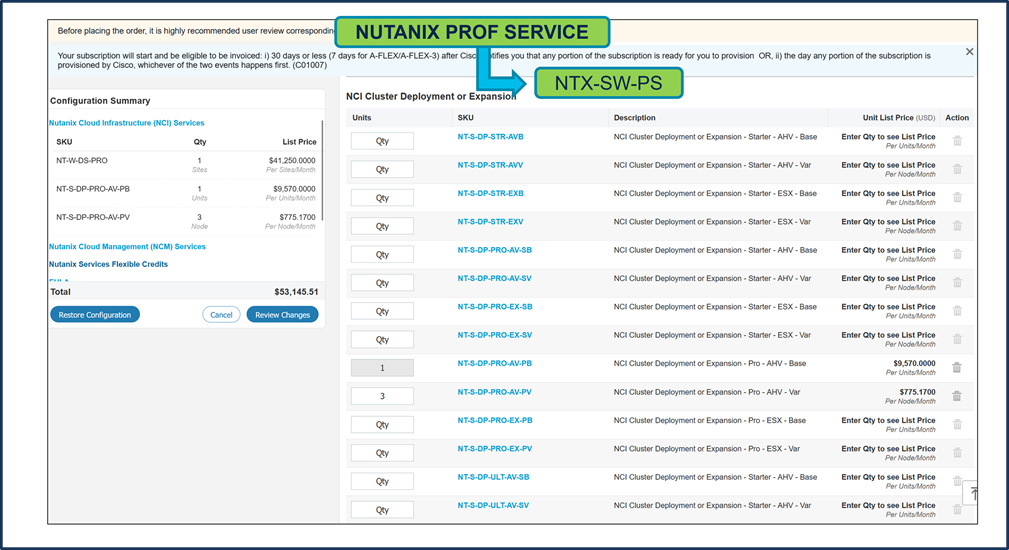
Task: Click $775.1700 price in NT-S-DP-PRO-AV-PV row of SKU table
Action: (918, 392)
